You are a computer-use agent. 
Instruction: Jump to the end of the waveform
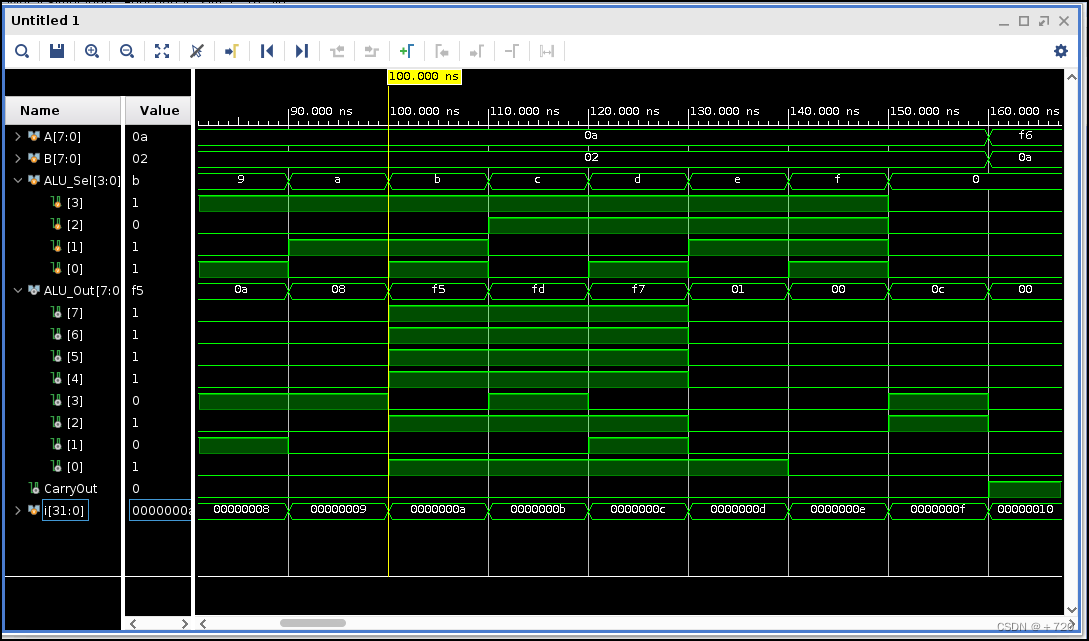tap(302, 51)
